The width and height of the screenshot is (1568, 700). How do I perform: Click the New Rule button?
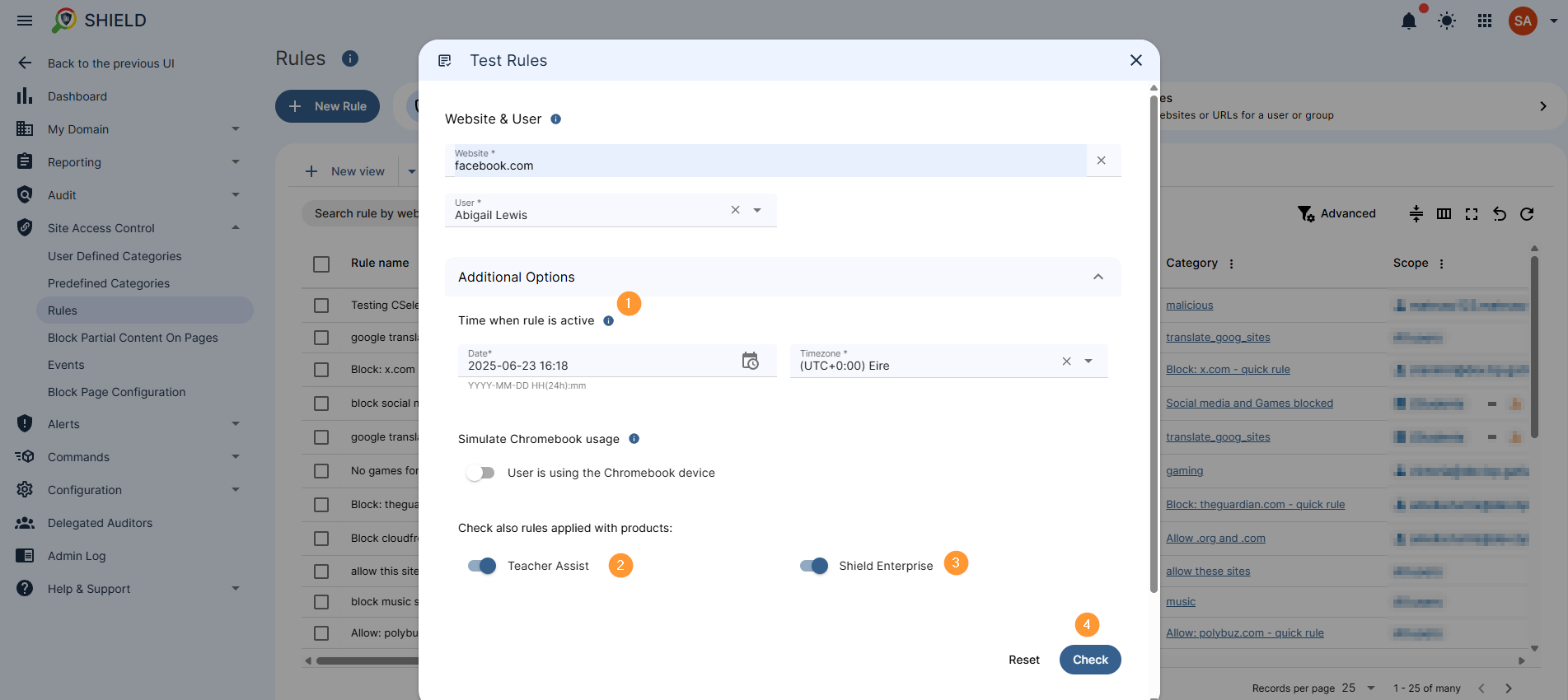point(327,106)
